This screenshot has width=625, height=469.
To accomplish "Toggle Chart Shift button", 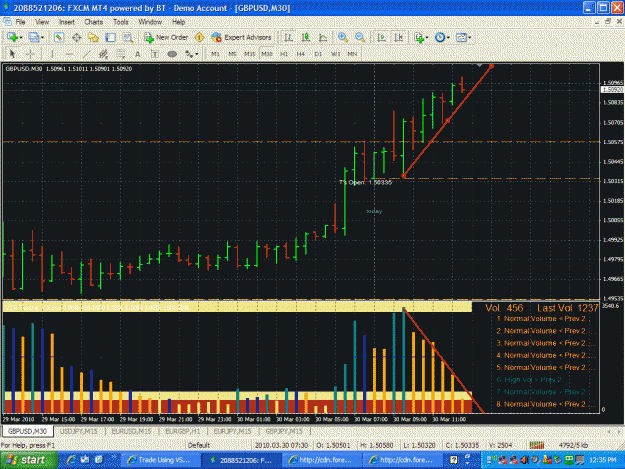I will (399, 37).
